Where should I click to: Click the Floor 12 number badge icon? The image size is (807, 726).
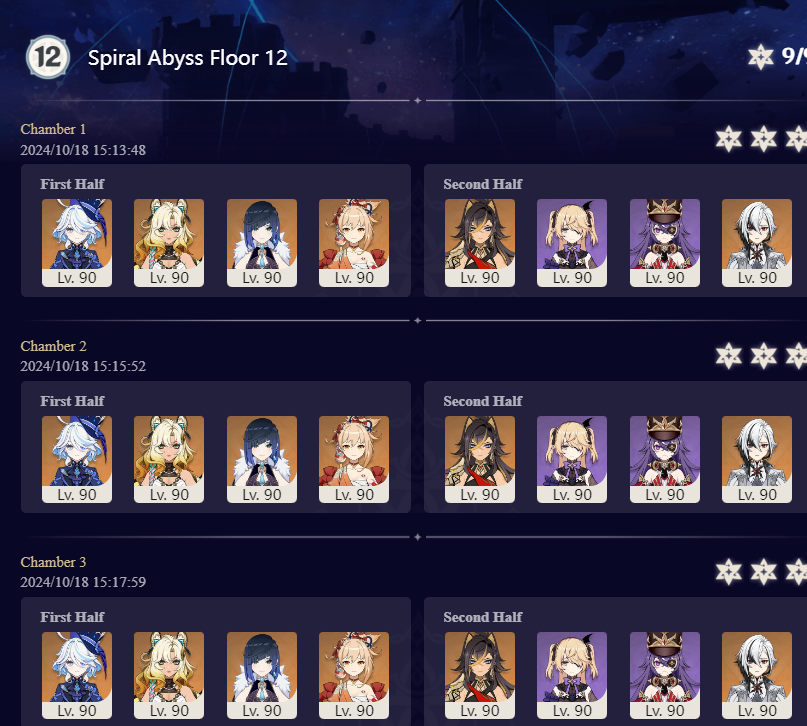47,57
